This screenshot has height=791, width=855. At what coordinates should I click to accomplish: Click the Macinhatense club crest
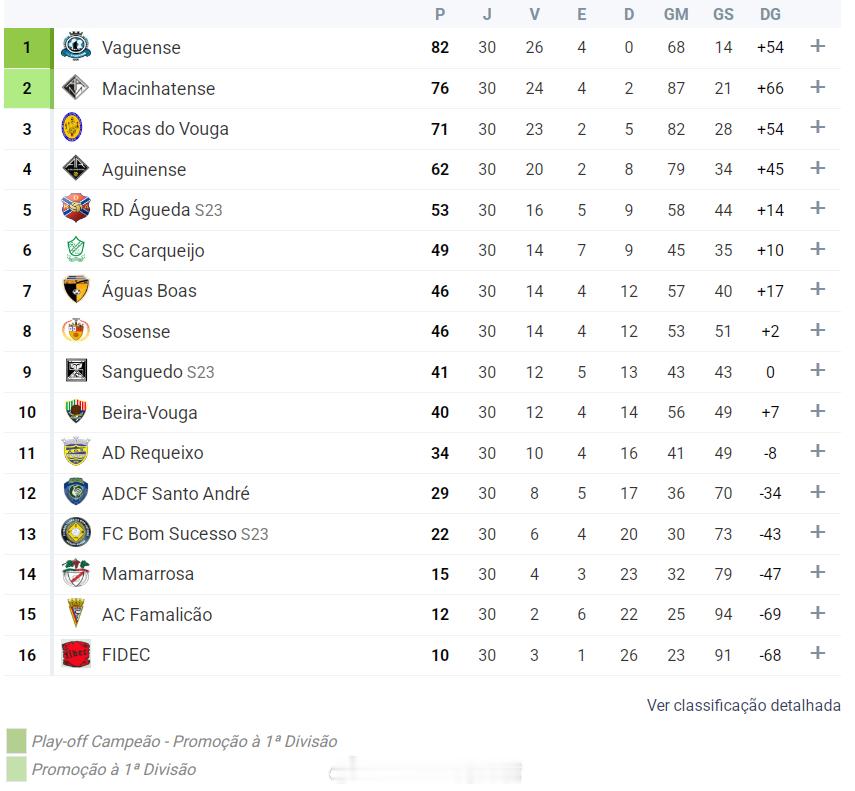[x=76, y=88]
